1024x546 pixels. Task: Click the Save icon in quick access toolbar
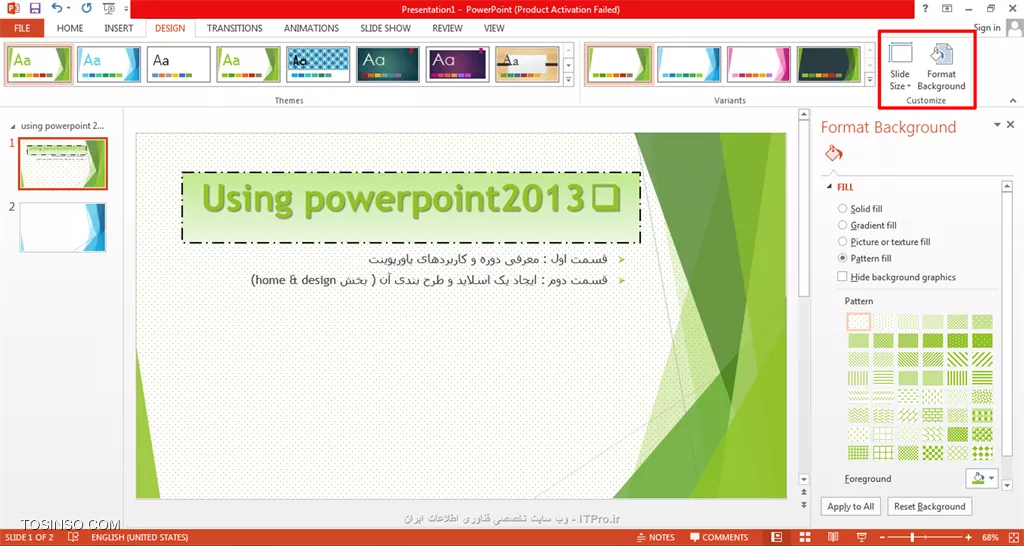35,8
